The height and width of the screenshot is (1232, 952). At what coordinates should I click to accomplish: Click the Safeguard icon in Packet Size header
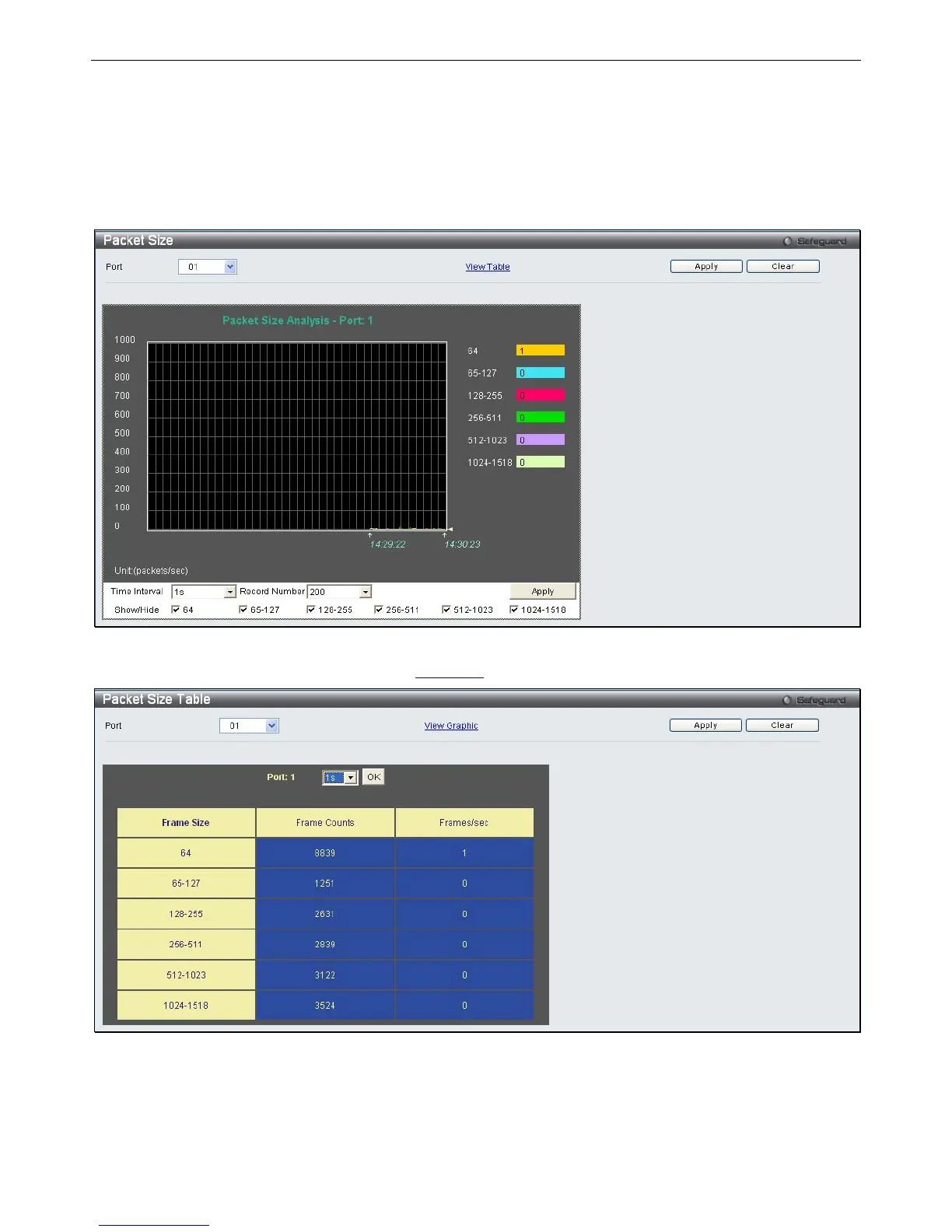coord(787,241)
